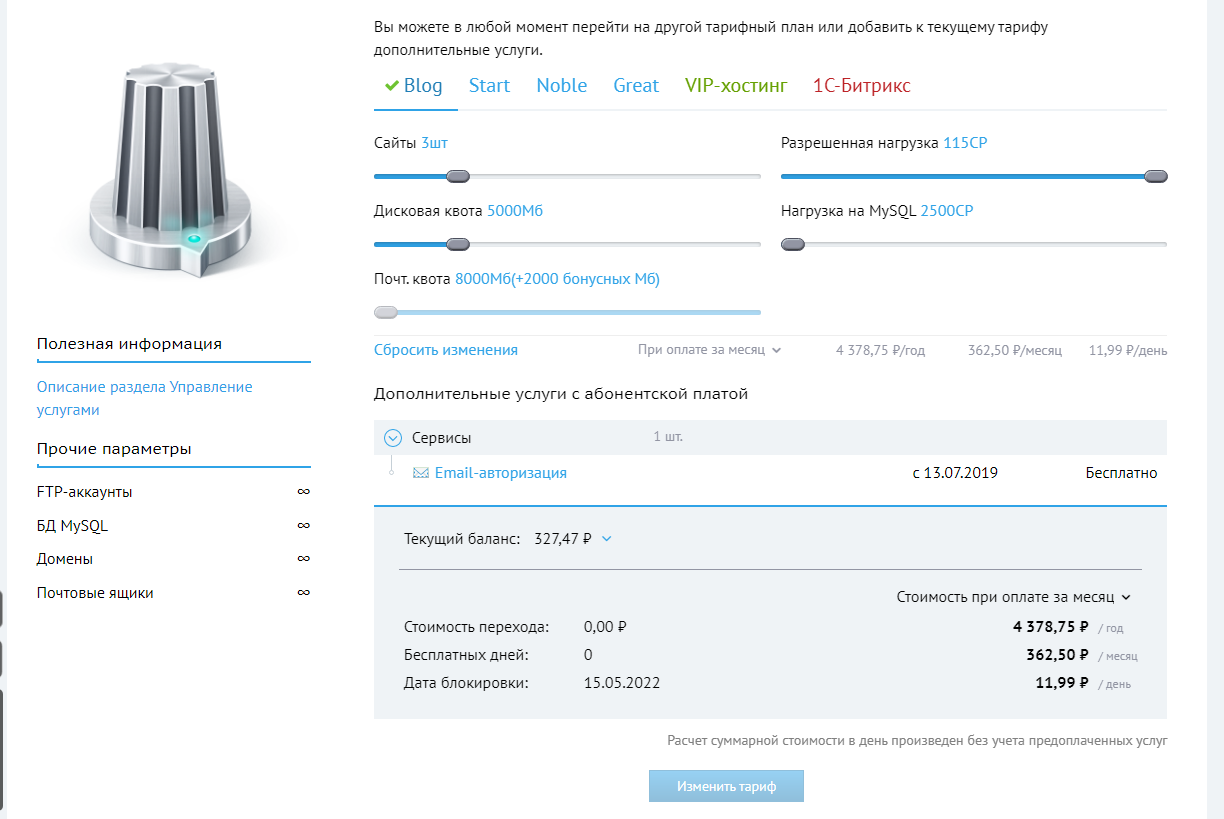Click the Сбросить изменения link
Screen dimensions: 1224x819
pyautogui.click(x=445, y=350)
